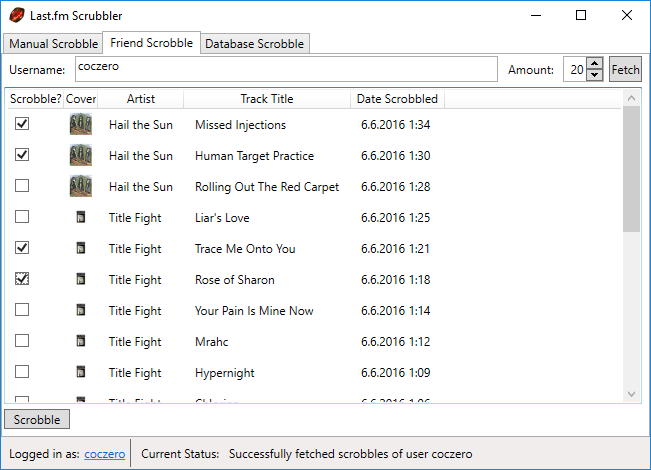This screenshot has width=651, height=470.
Task: Click album cover for Rolling Out The Red Carpet
Action: pos(81,186)
